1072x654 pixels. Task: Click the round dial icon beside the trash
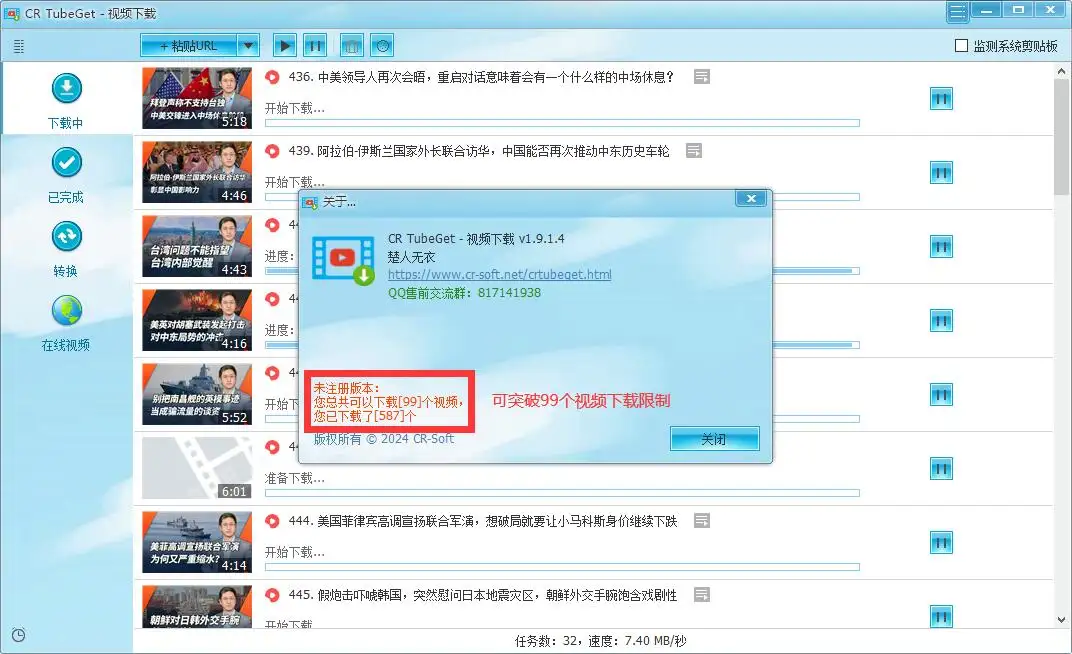[x=383, y=46]
